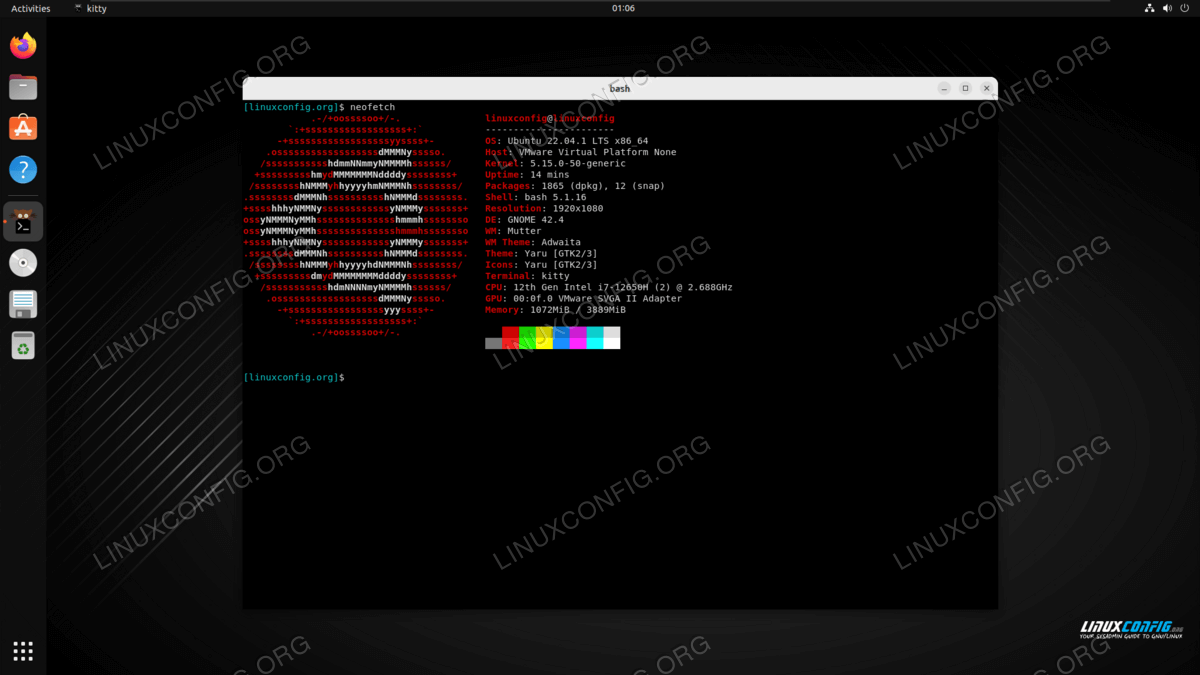Viewport: 1200px width, 675px height.
Task: Click the WM Theme line Adwaita
Action: [533, 242]
